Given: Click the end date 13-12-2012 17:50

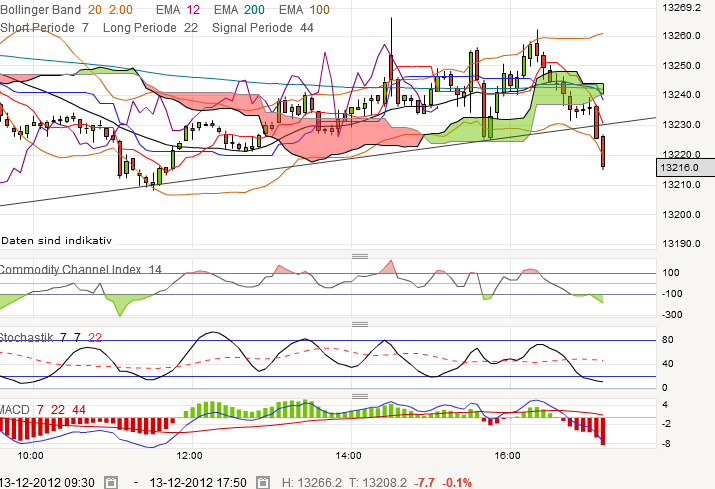Looking at the screenshot, I should [x=198, y=483].
